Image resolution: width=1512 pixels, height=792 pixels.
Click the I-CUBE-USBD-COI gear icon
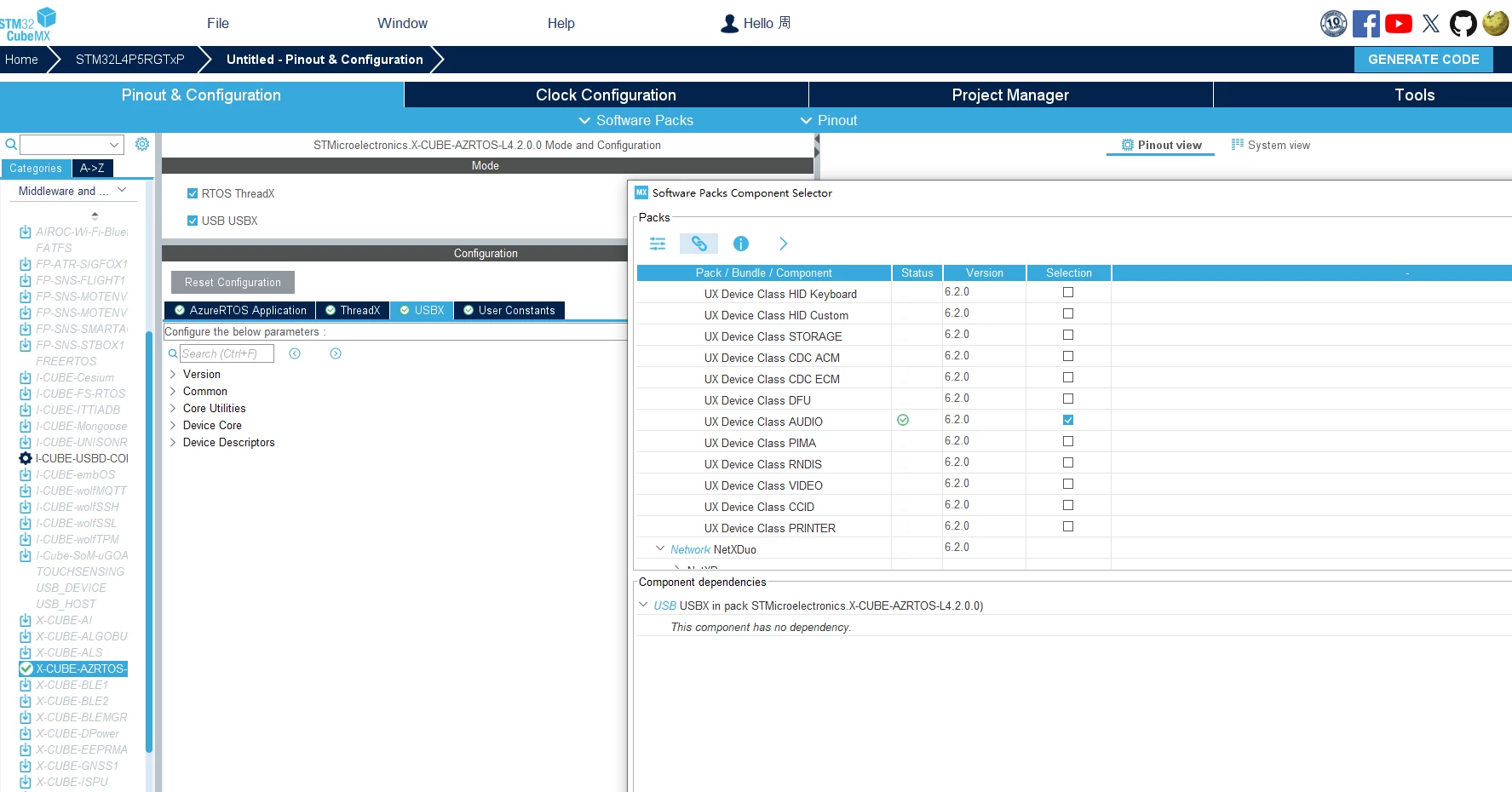coord(26,458)
